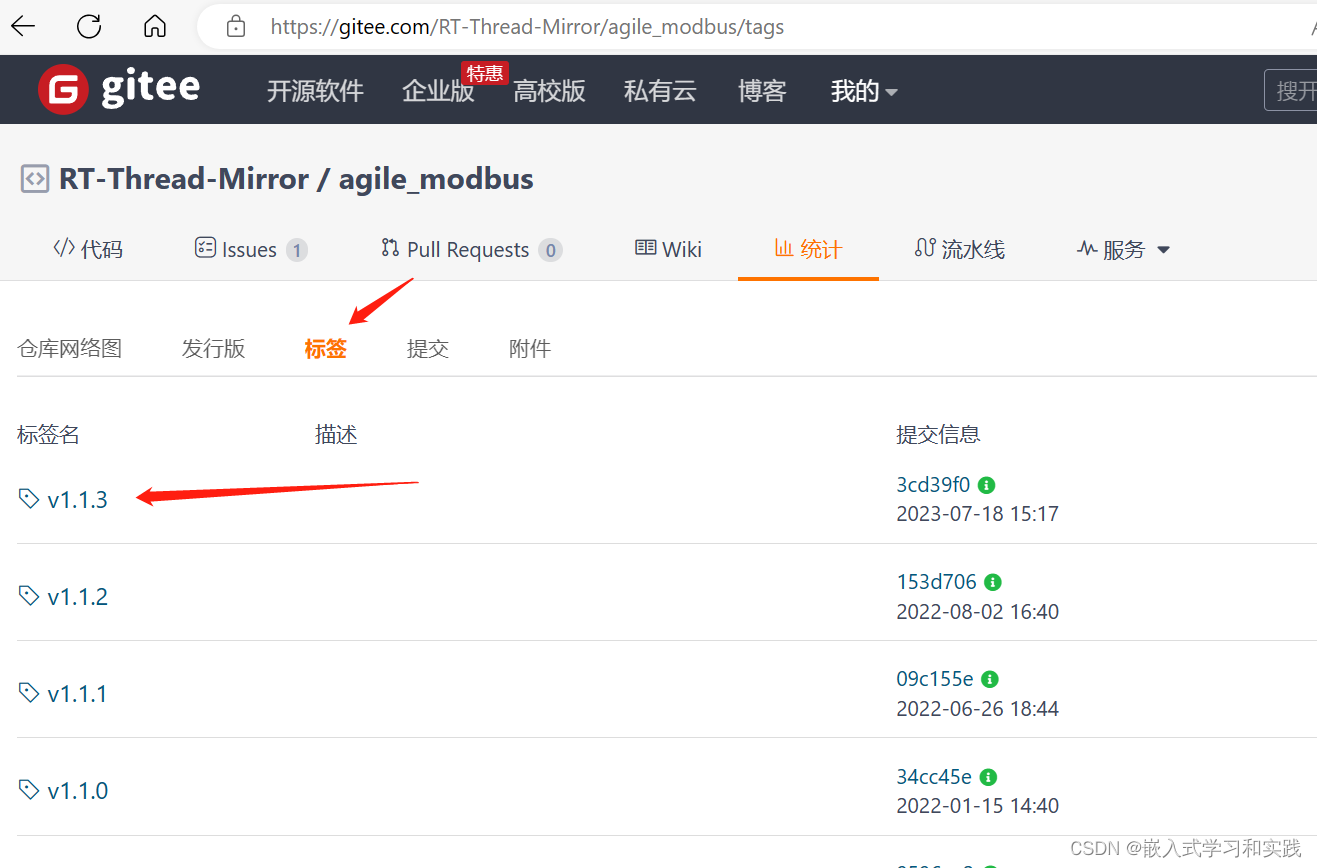Open the v1.1.1 tag link

(x=77, y=693)
